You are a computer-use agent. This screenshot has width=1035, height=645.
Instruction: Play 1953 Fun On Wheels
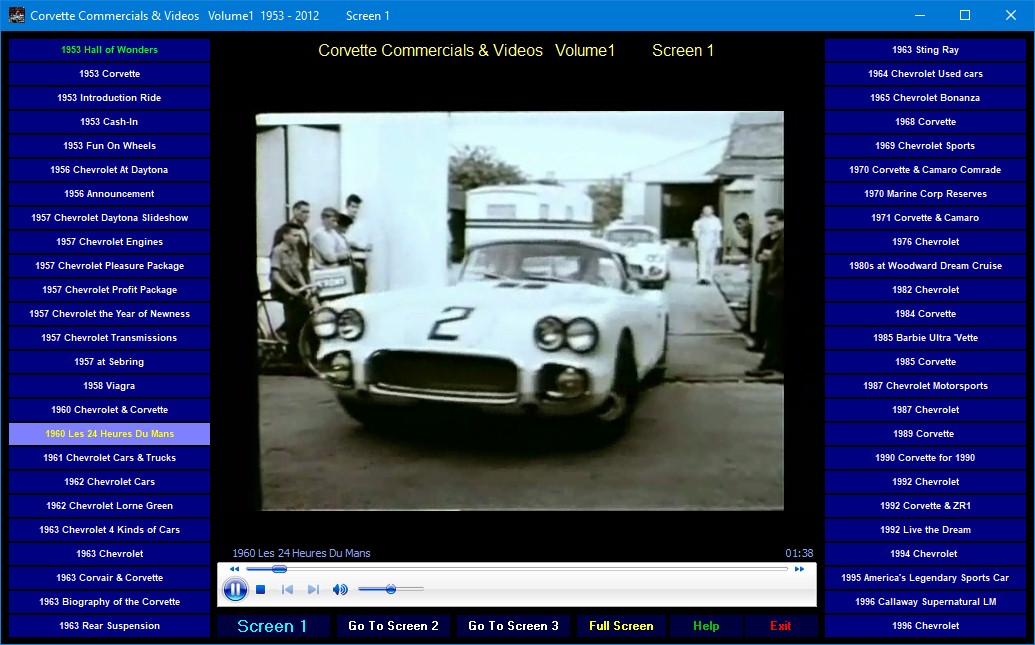110,146
